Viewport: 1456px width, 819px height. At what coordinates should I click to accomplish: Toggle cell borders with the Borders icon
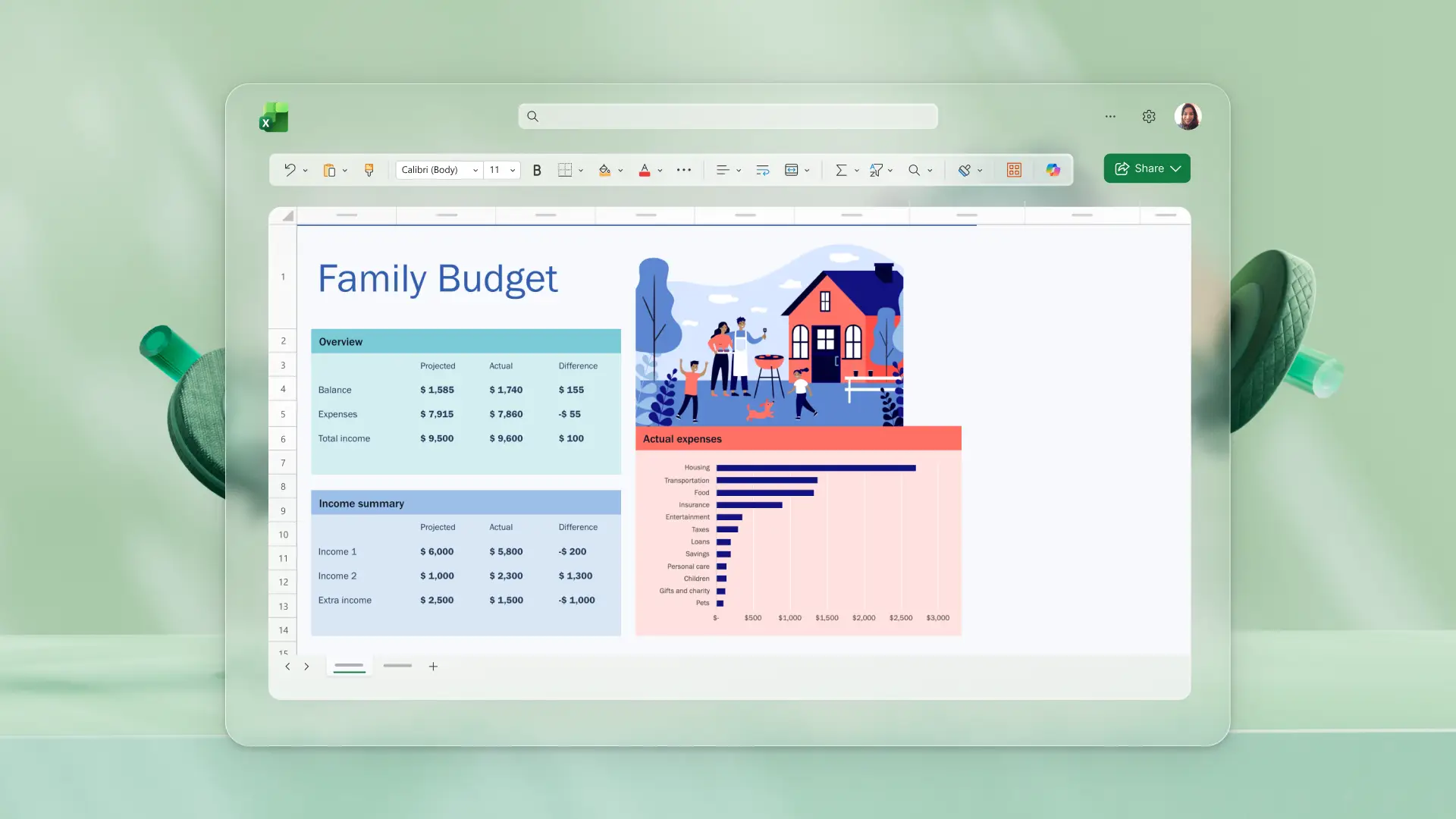(566, 170)
